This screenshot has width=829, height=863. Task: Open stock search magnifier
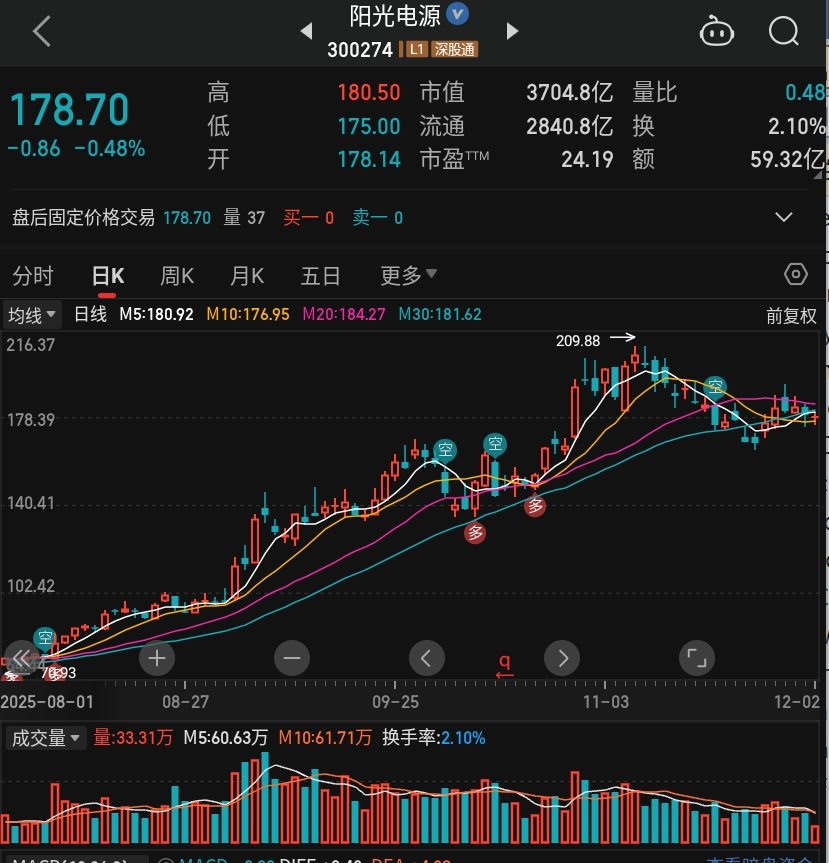783,31
